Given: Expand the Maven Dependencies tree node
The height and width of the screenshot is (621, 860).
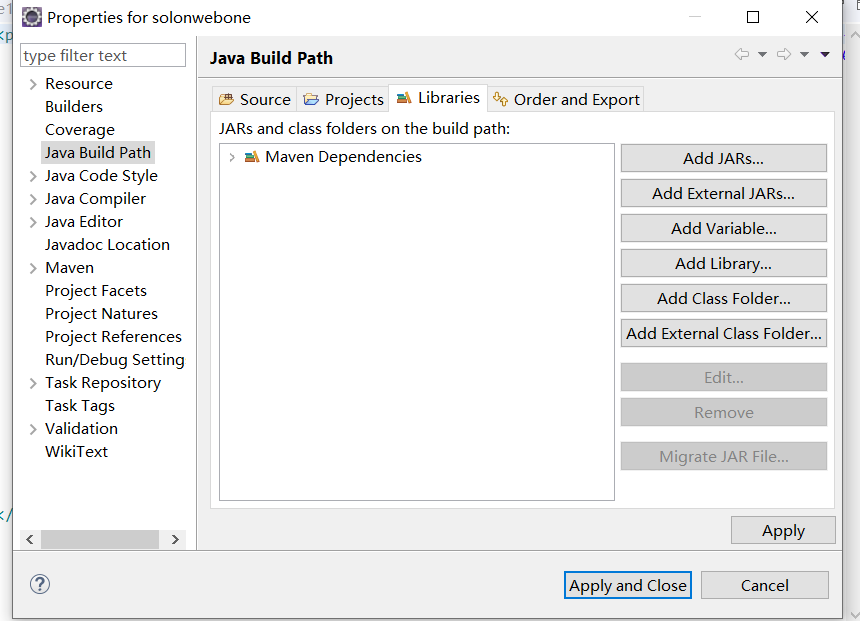Looking at the screenshot, I should coord(233,157).
